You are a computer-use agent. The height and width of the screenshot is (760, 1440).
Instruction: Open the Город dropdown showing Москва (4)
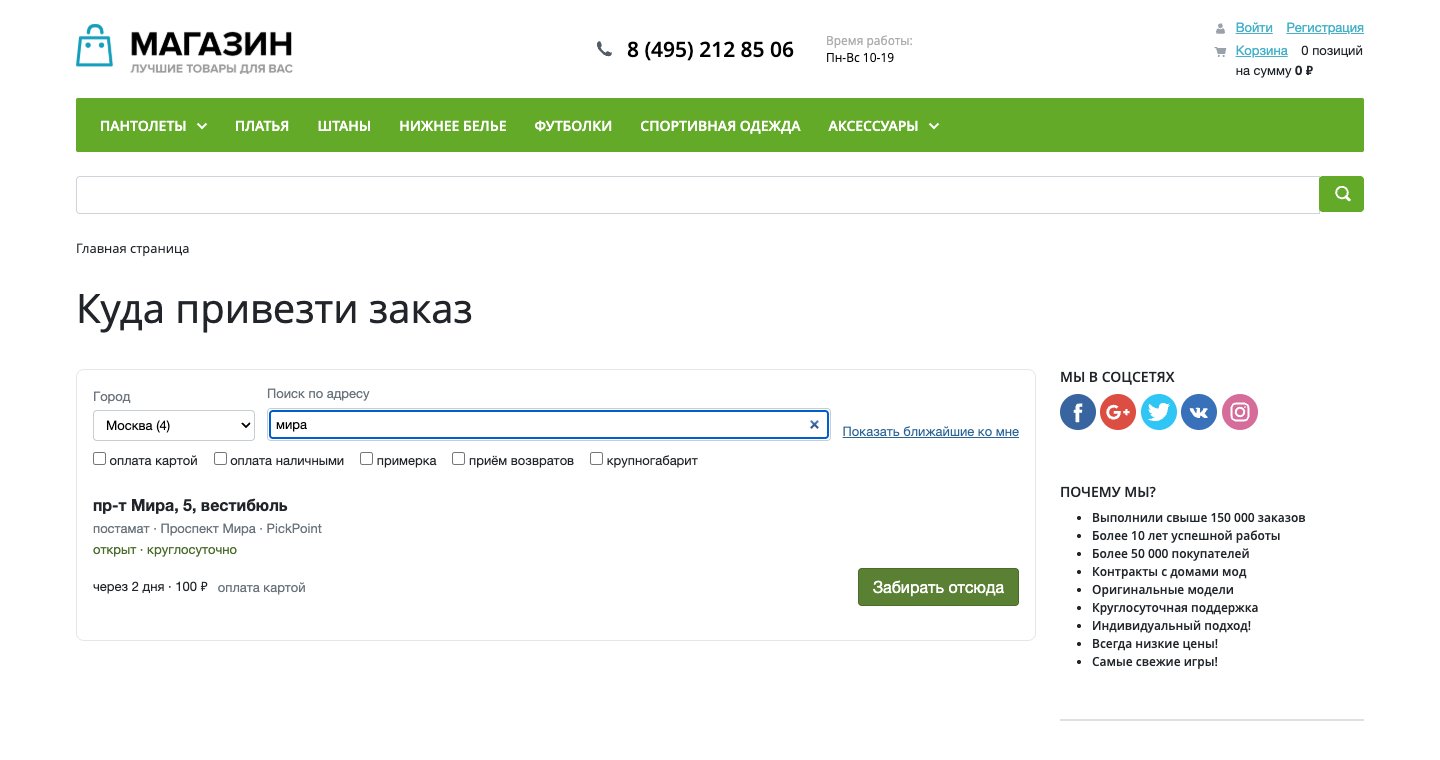click(x=174, y=425)
